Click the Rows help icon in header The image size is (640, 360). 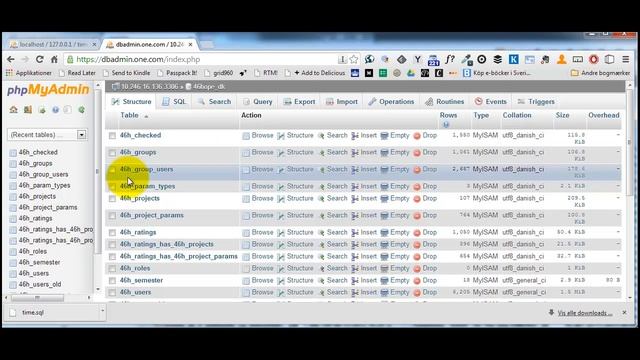(x=446, y=124)
